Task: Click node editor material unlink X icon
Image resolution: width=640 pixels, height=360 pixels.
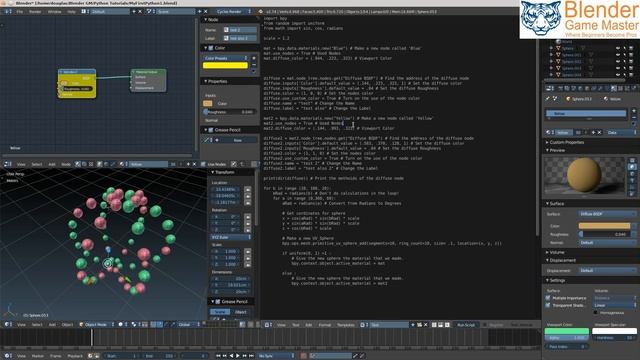Action: click(194, 164)
